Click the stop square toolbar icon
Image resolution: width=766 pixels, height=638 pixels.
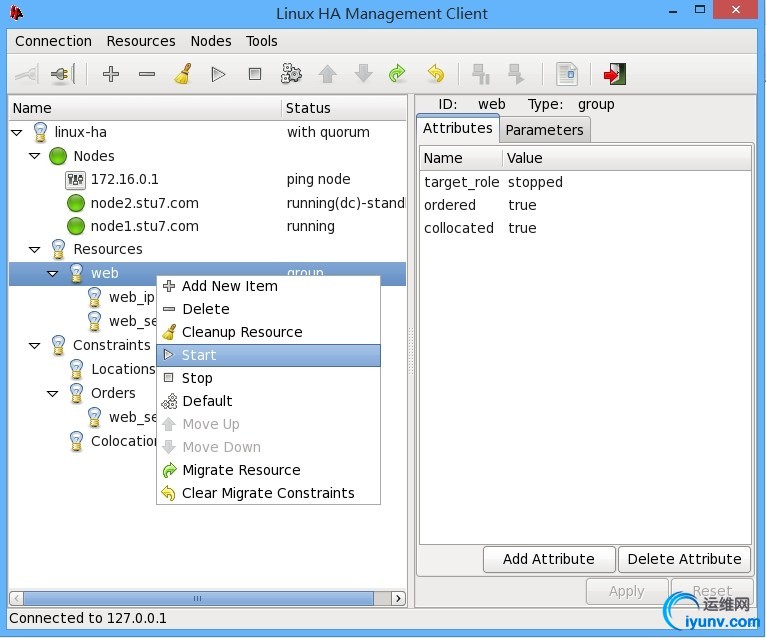(x=255, y=74)
